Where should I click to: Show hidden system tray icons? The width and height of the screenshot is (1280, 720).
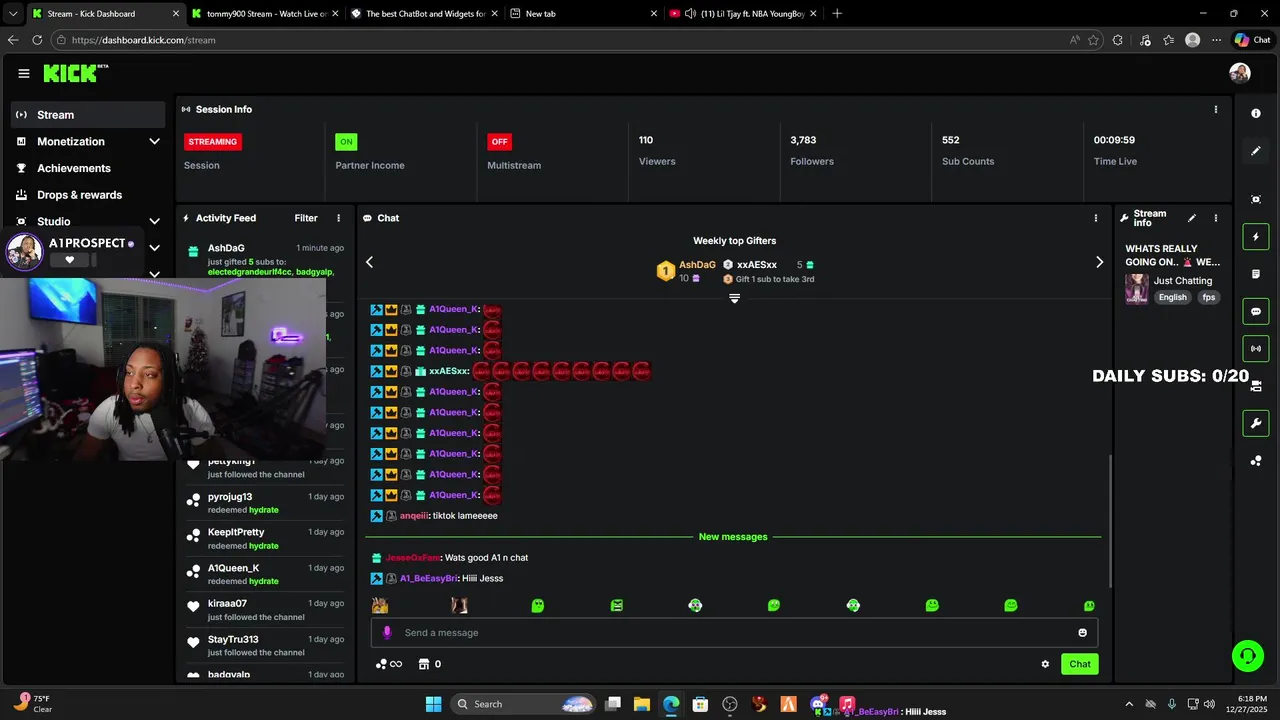[1129, 704]
